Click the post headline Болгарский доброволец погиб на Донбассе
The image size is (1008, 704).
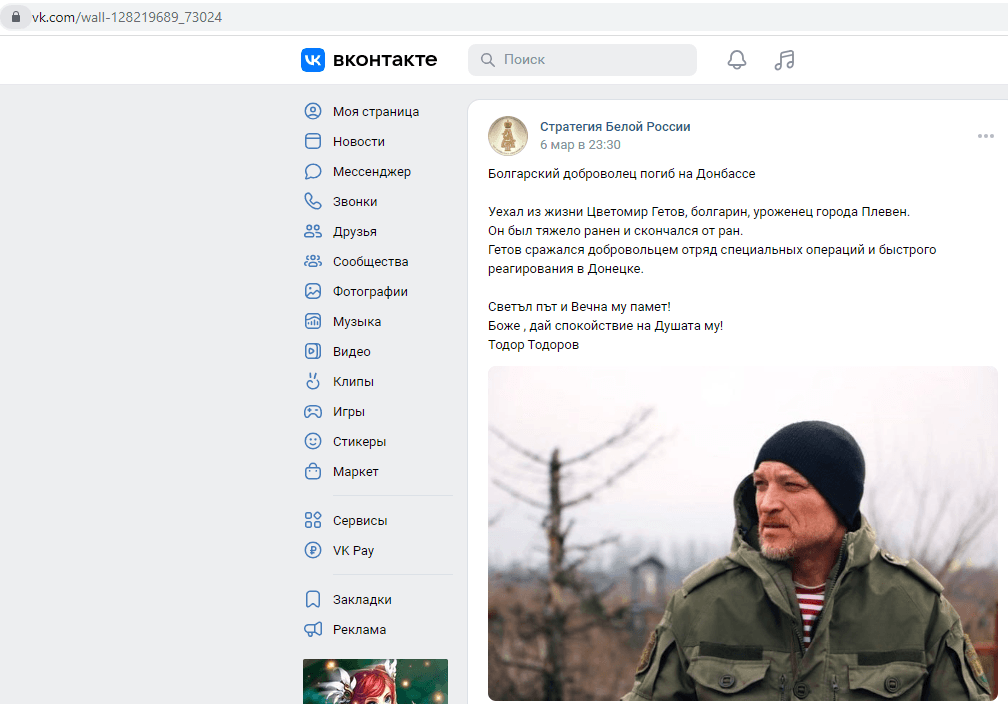click(622, 174)
